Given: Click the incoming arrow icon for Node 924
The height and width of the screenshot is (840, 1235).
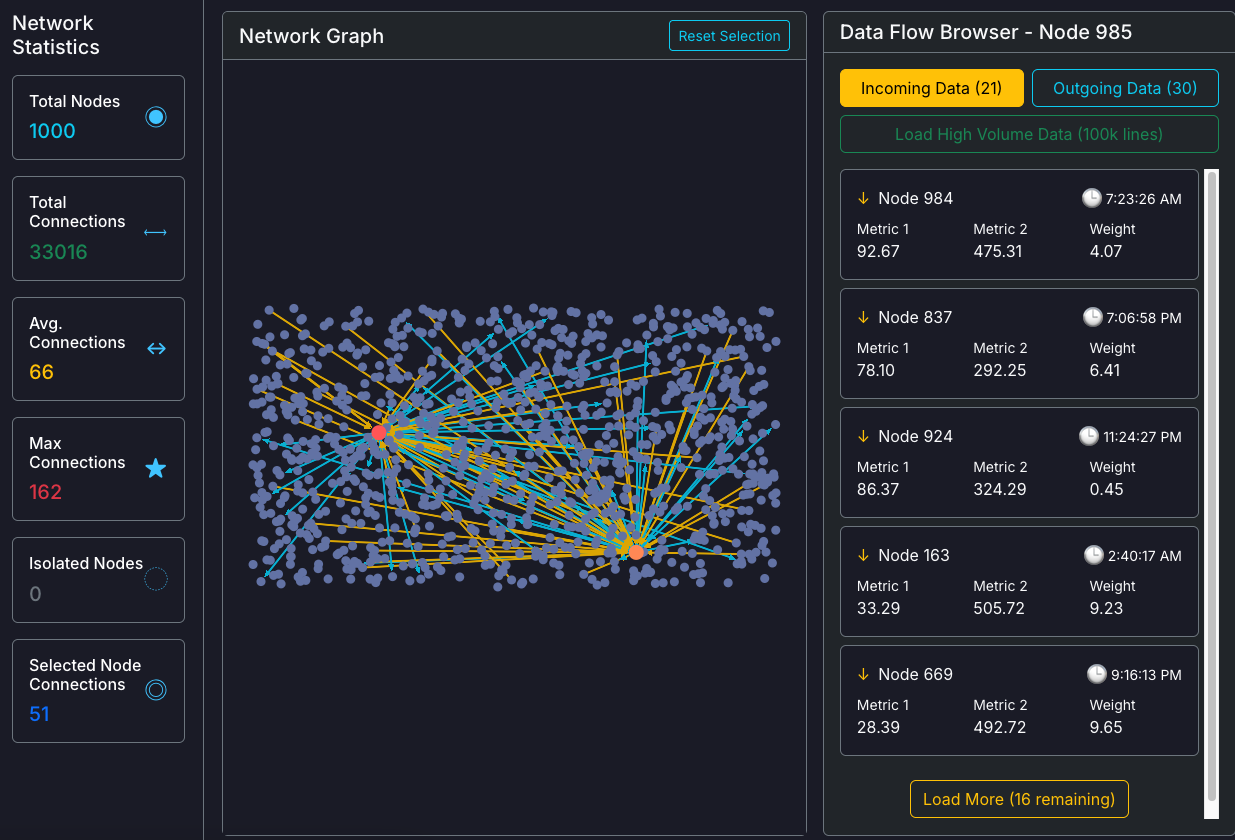Looking at the screenshot, I should [863, 436].
